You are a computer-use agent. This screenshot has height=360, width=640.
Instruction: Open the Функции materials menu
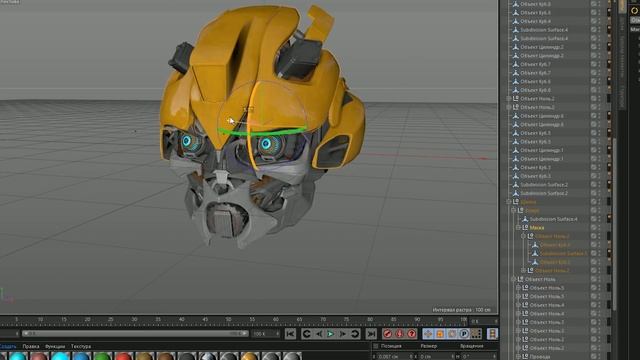[x=55, y=346]
